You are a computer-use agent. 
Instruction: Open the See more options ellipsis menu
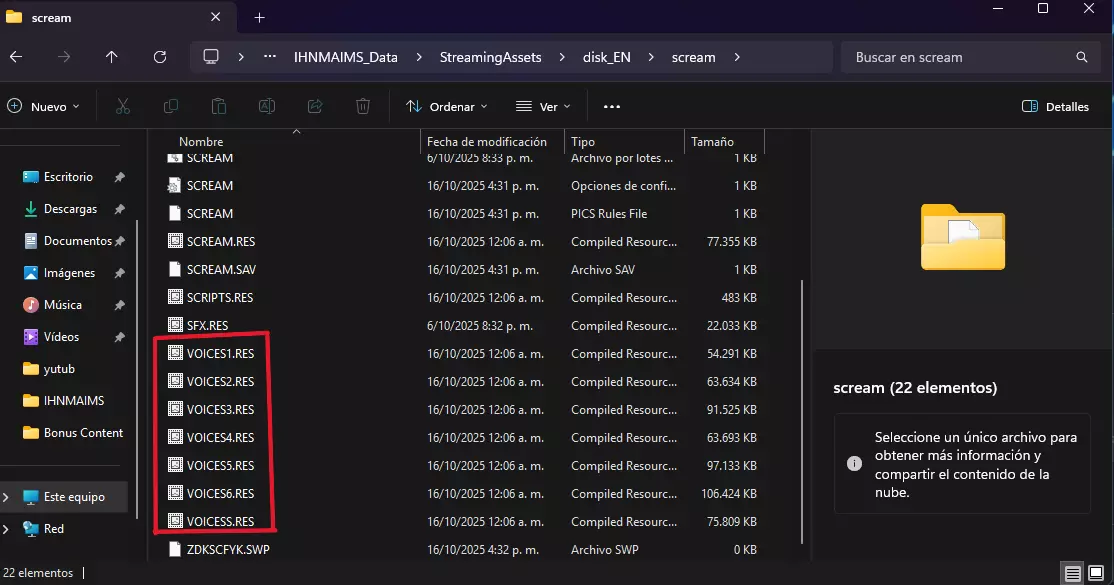pyautogui.click(x=612, y=107)
